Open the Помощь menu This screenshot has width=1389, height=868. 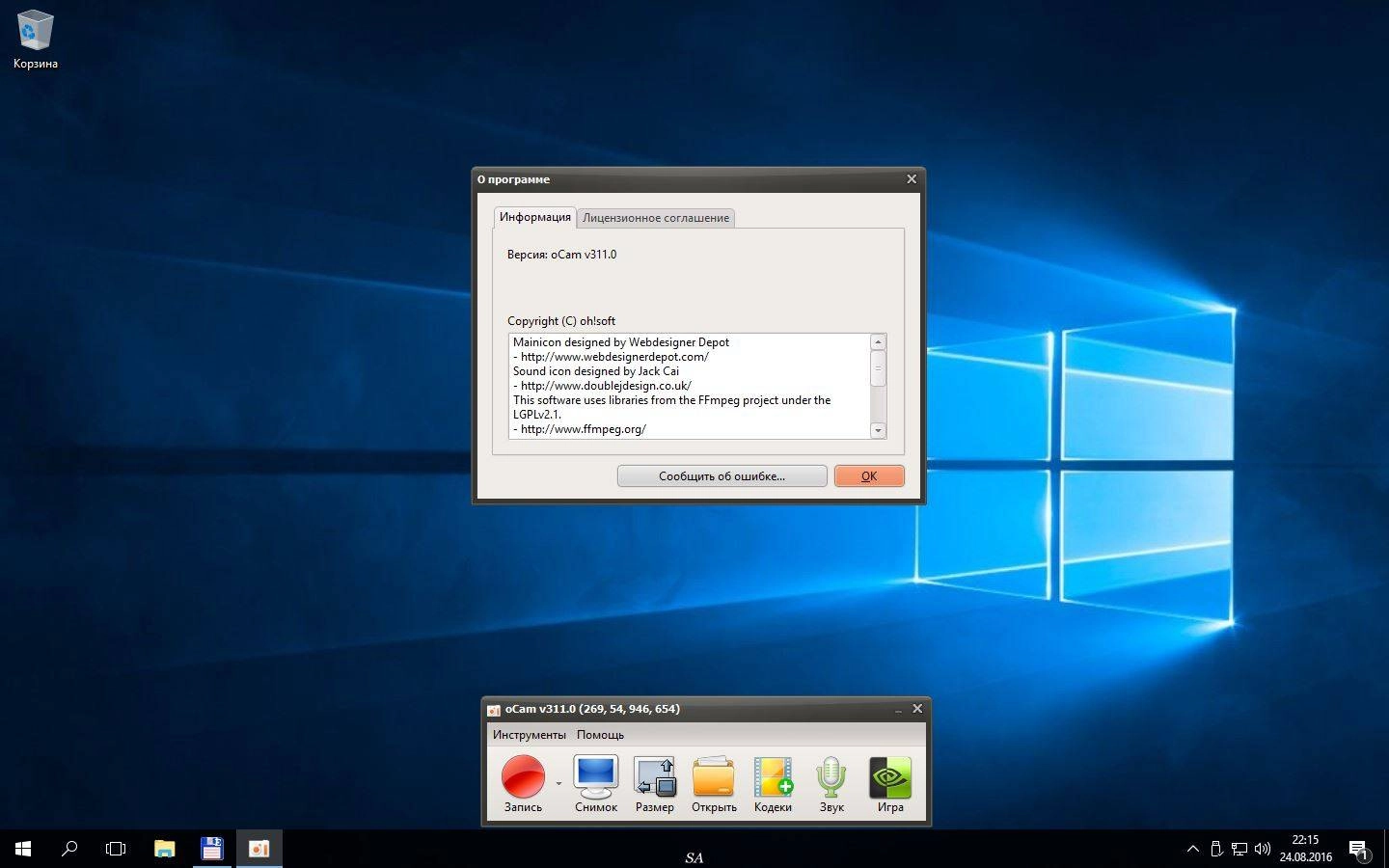(x=600, y=735)
